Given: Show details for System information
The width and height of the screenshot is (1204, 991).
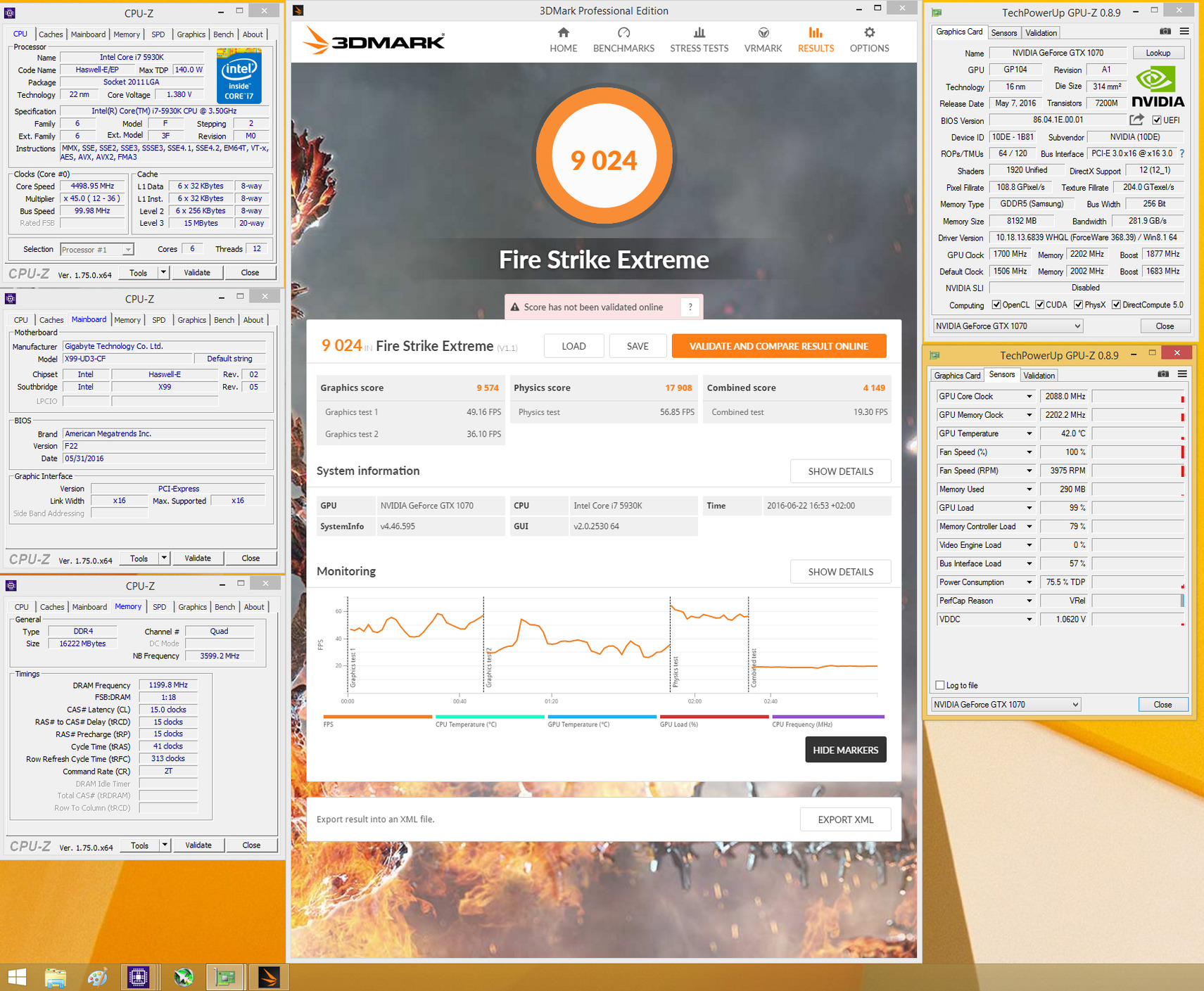Looking at the screenshot, I should (841, 471).
